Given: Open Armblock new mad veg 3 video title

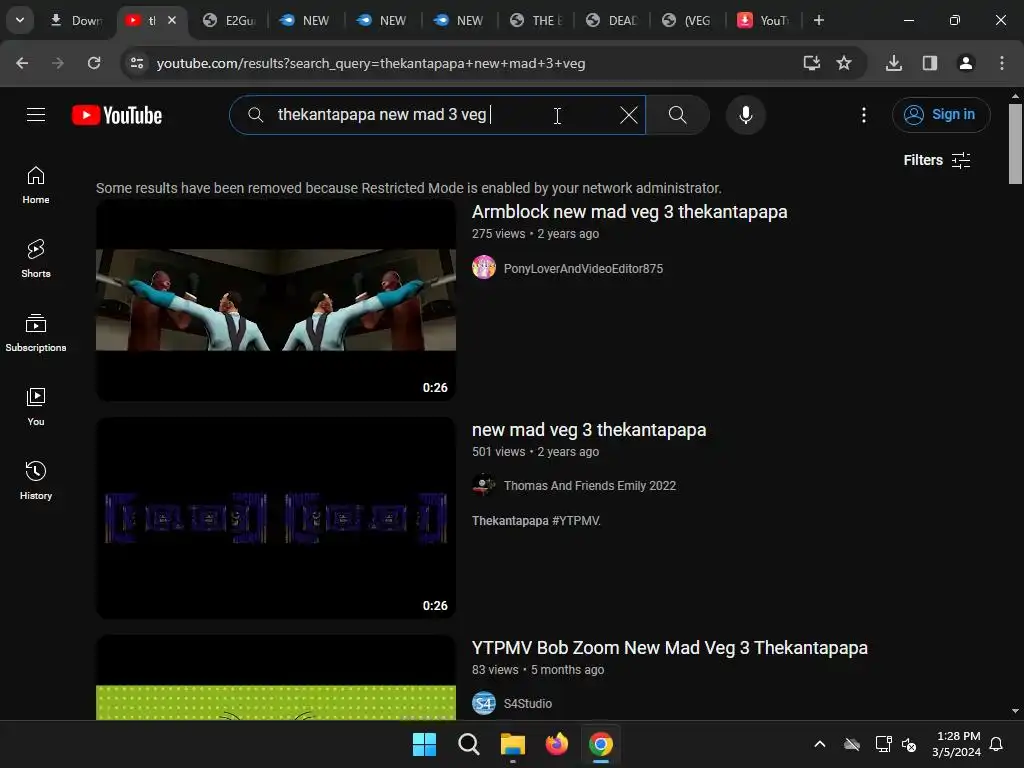Looking at the screenshot, I should [629, 212].
